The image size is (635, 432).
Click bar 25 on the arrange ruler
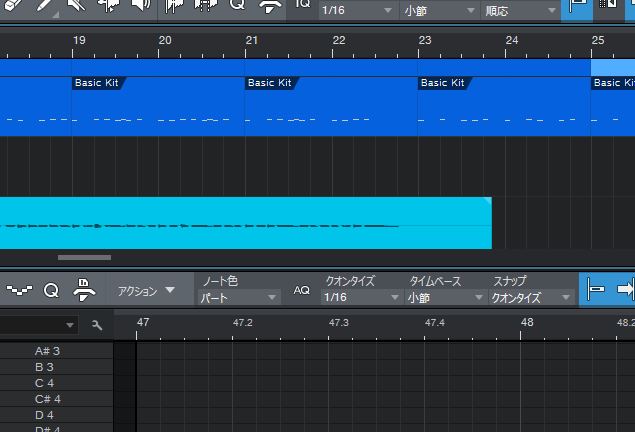(598, 40)
